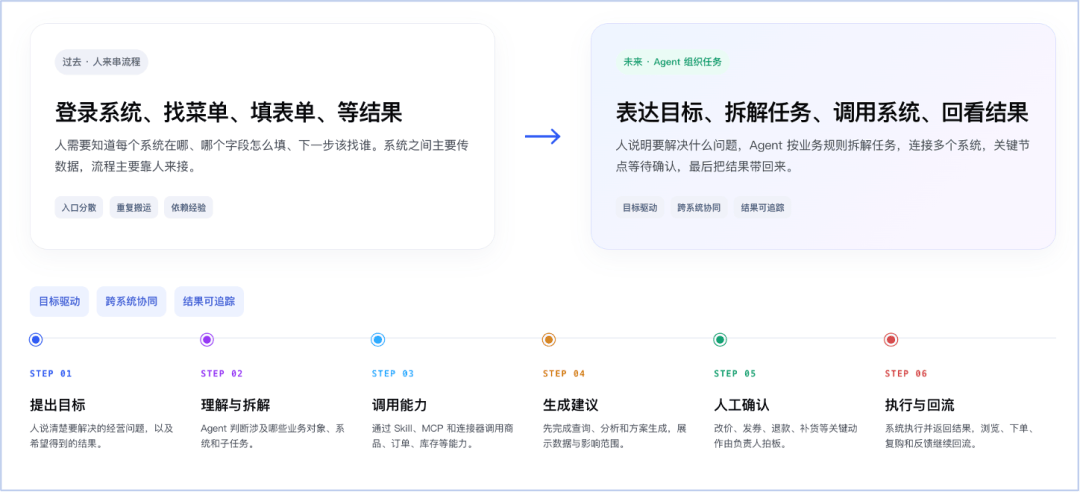This screenshot has width=1080, height=492.
Task: Click the STEP 01 label
Action: 51,373
